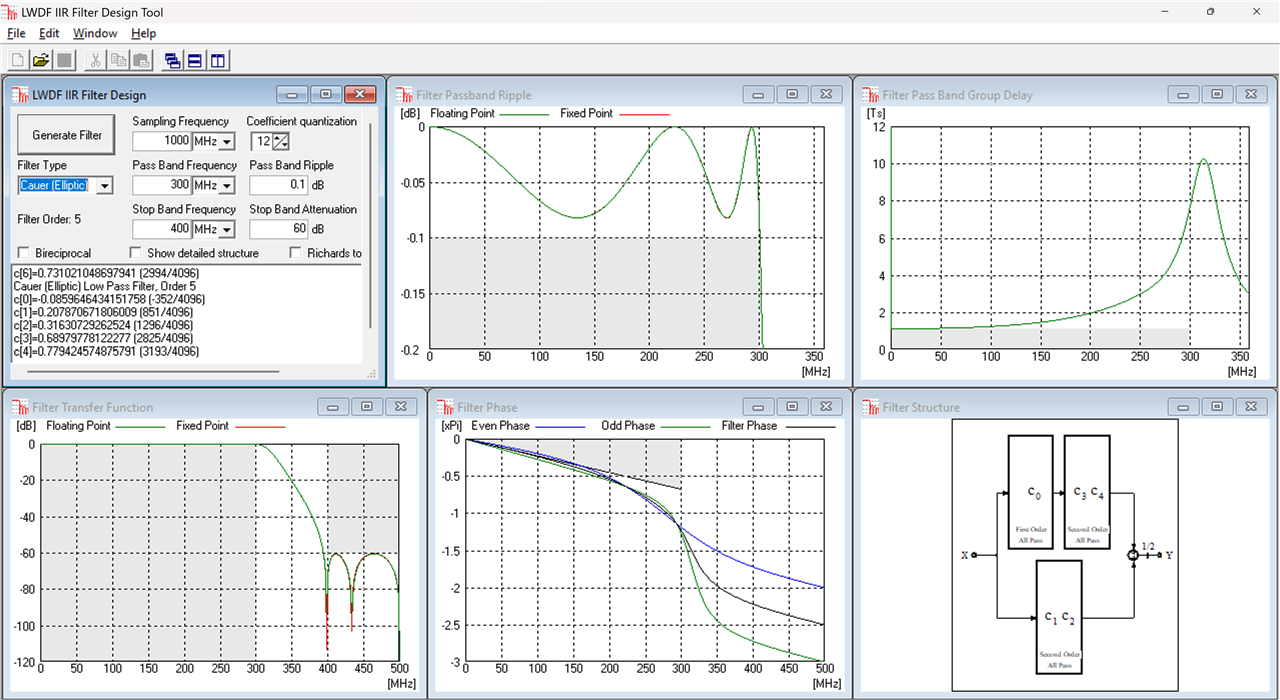Select the c[0] coefficient line
Viewport: 1280px width, 700px height.
[110, 299]
